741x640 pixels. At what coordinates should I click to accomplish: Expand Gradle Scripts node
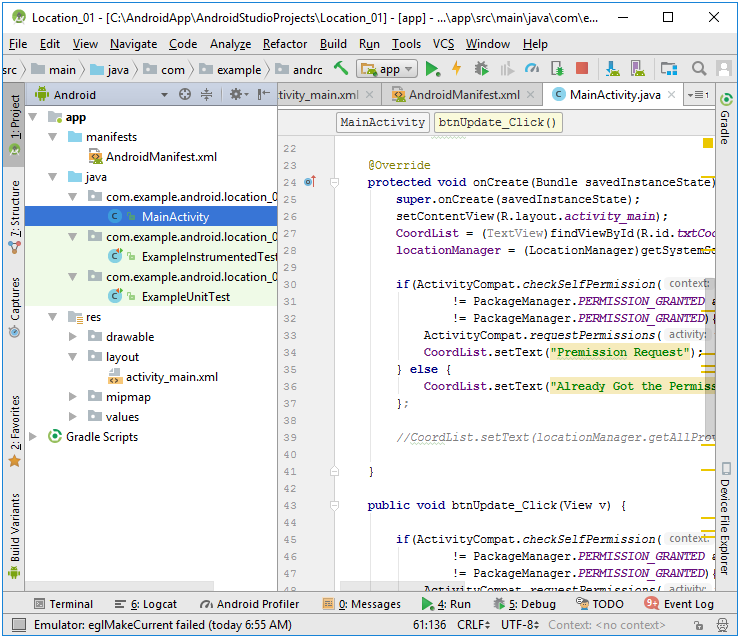pyautogui.click(x=33, y=436)
